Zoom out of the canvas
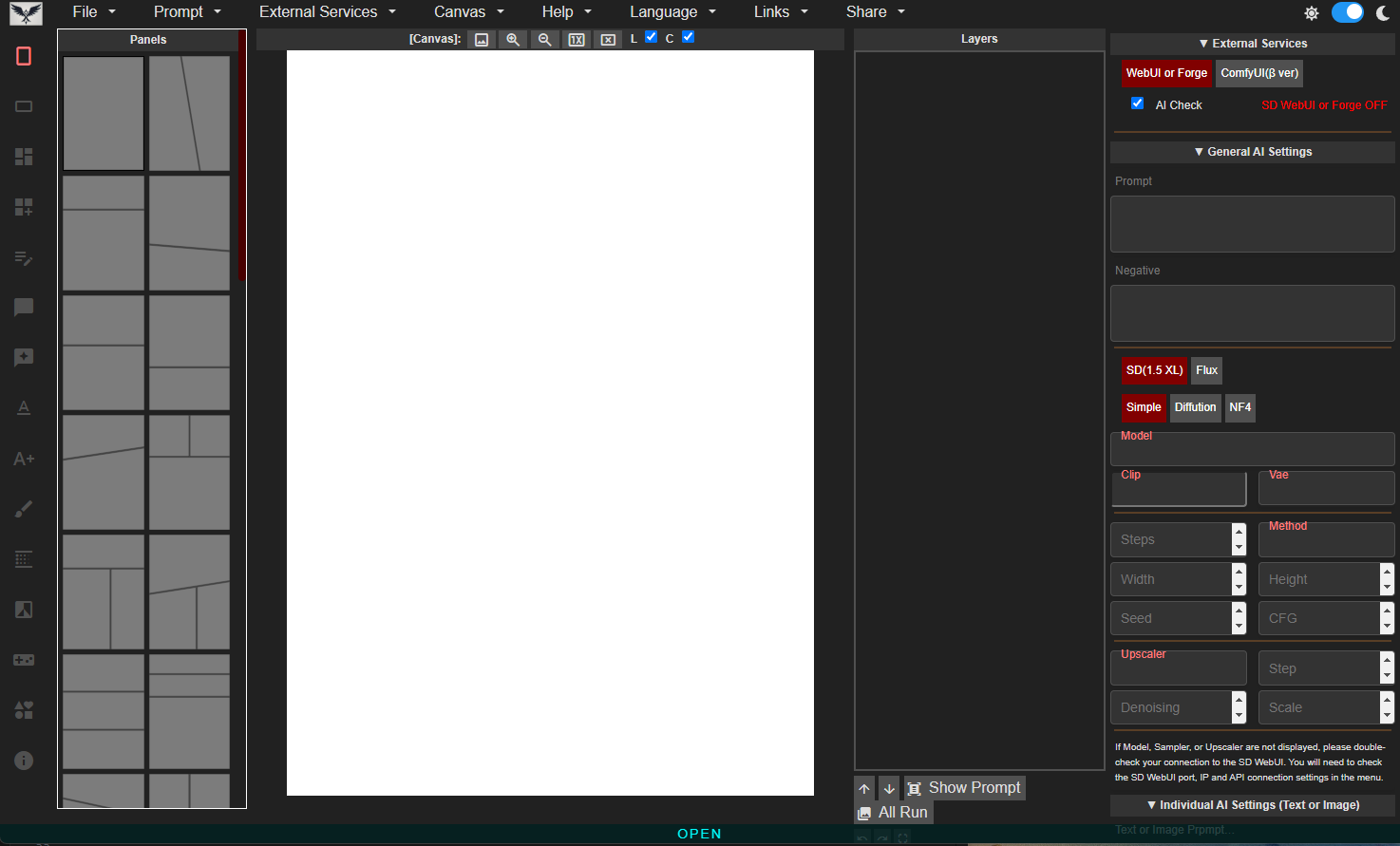Viewport: 1400px width, 846px height. 544,39
